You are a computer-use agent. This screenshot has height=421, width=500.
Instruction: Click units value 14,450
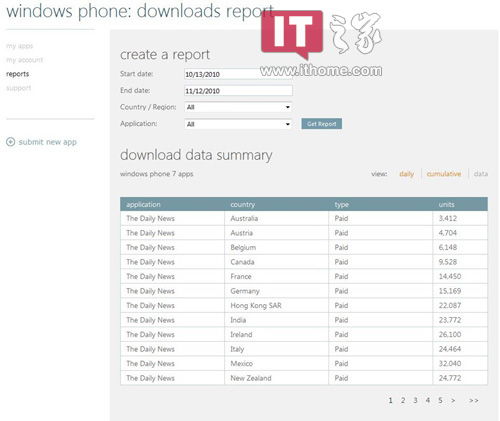[450, 276]
